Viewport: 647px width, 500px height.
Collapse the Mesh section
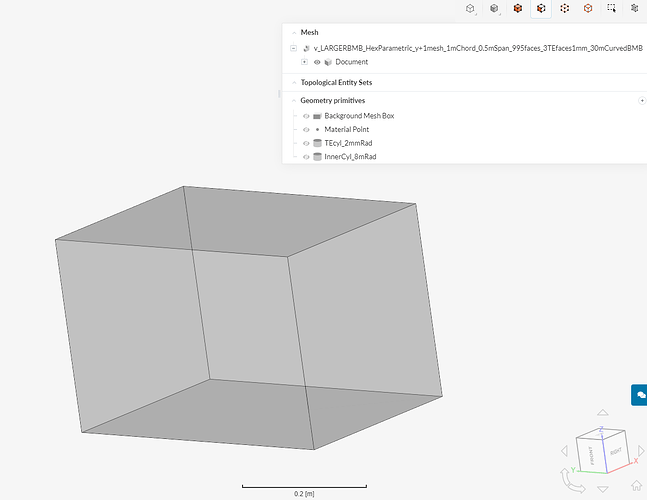[294, 33]
